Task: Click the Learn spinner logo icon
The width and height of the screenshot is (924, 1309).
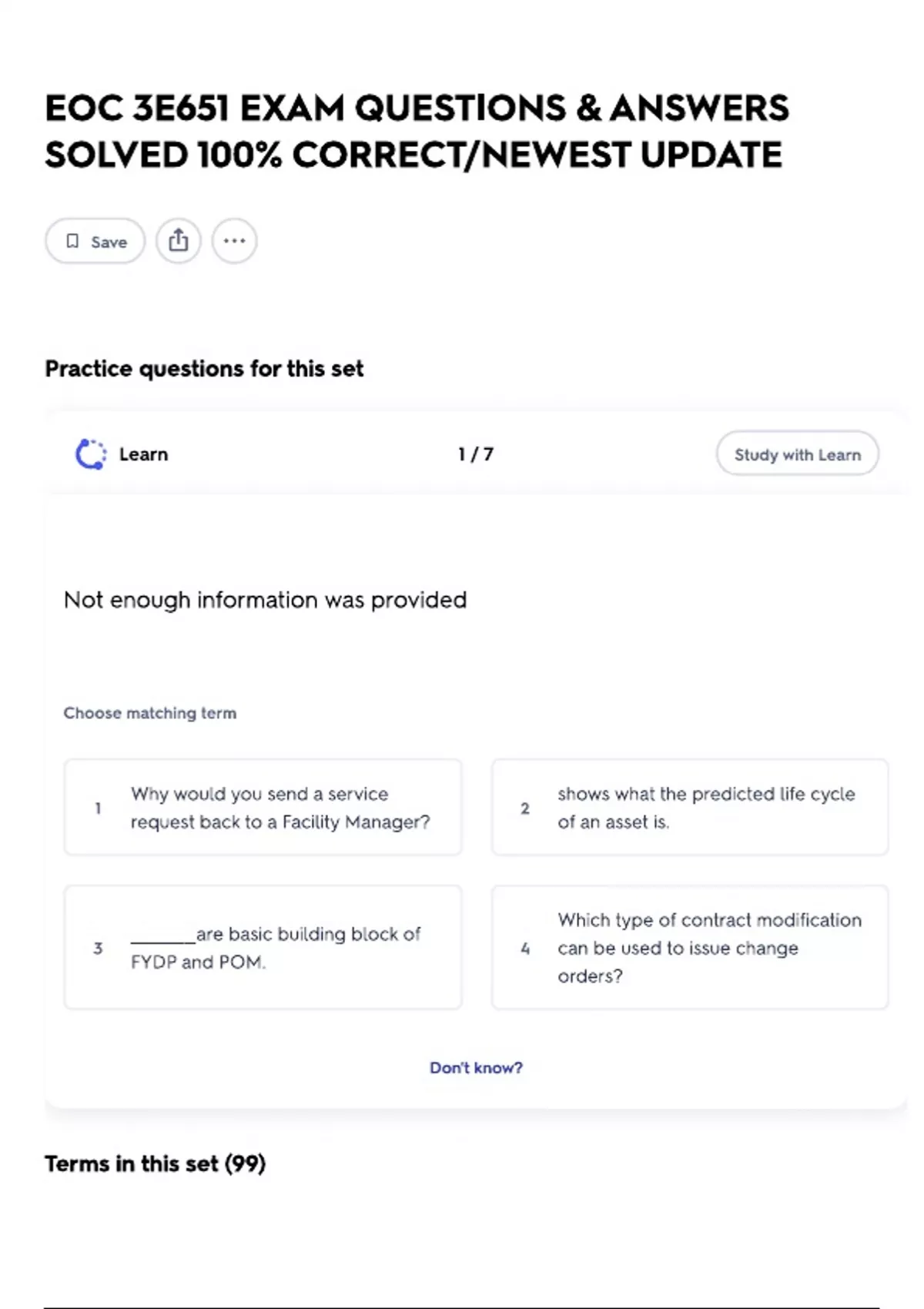Action: (91, 454)
